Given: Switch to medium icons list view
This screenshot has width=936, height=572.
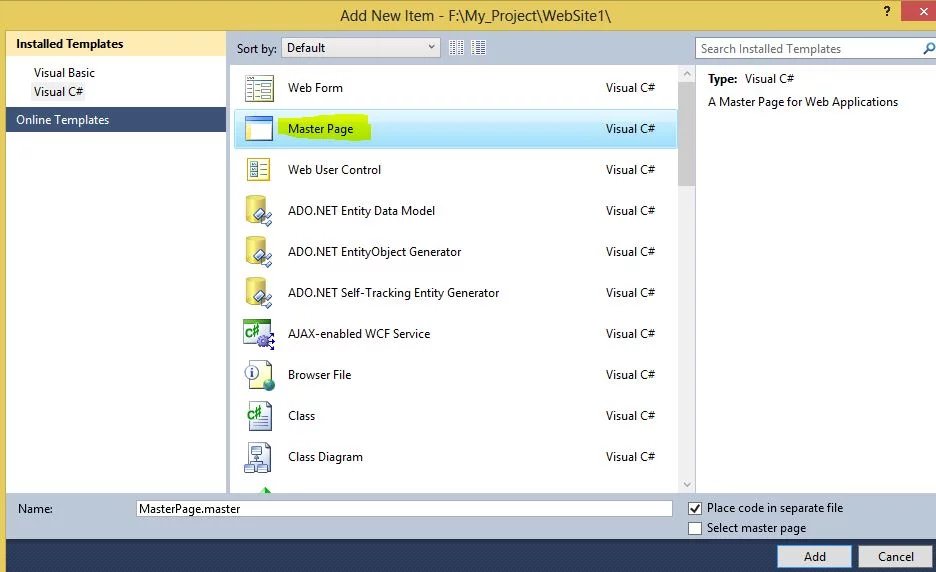Looking at the screenshot, I should (478, 48).
